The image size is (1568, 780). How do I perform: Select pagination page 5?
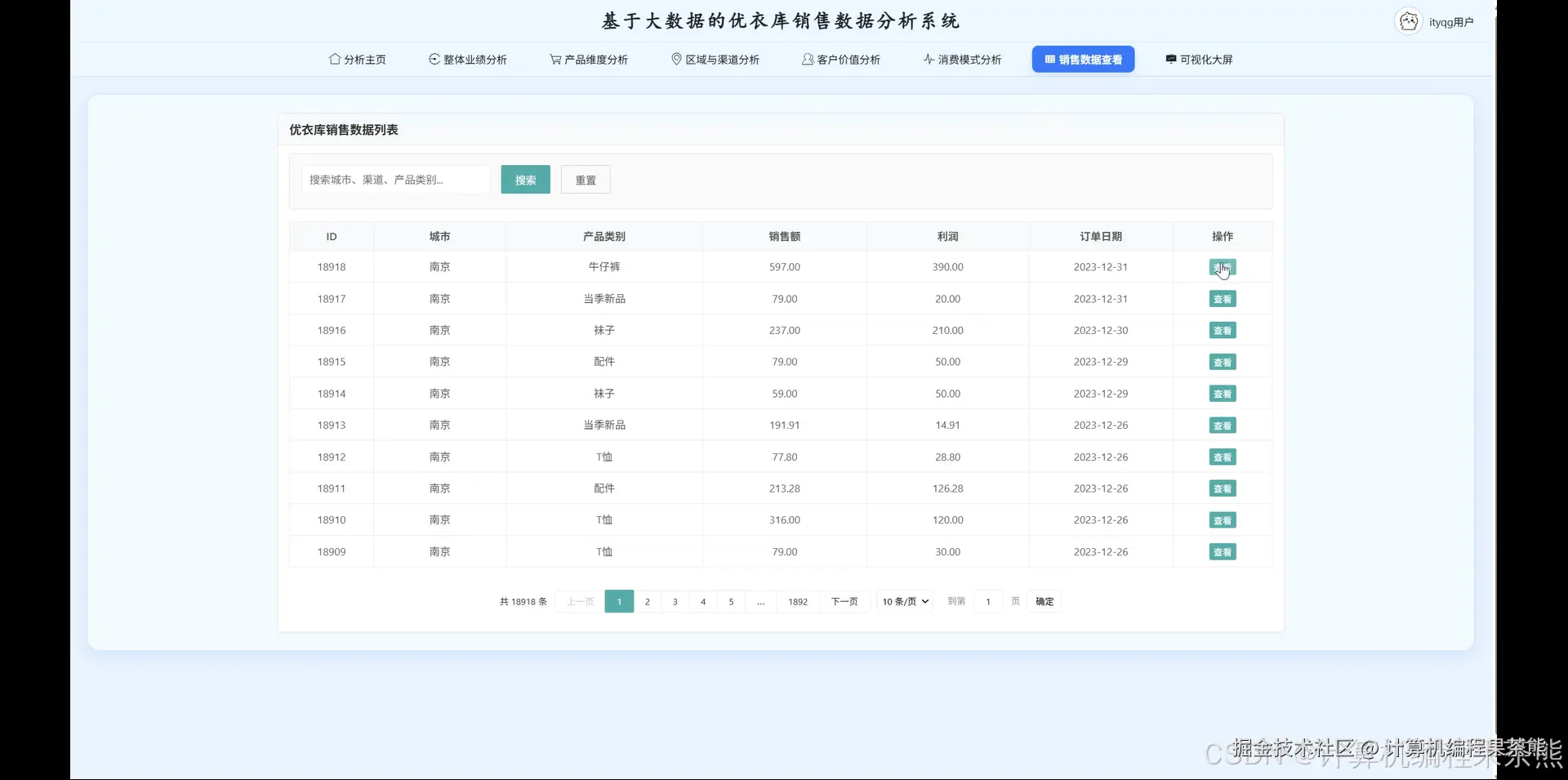(731, 602)
